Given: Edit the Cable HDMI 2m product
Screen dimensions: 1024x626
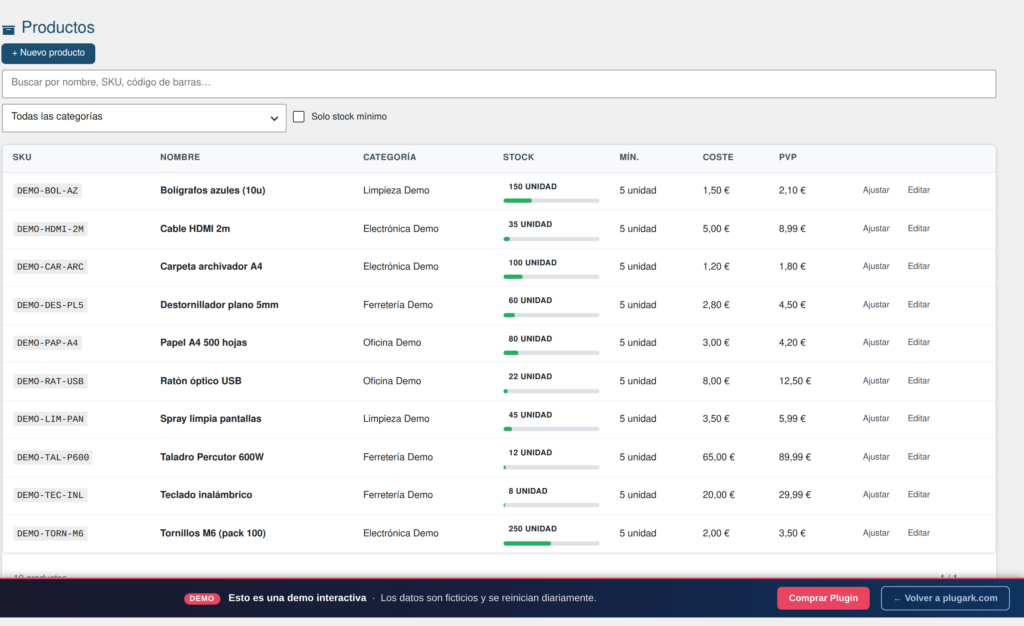Looking at the screenshot, I should 919,228.
